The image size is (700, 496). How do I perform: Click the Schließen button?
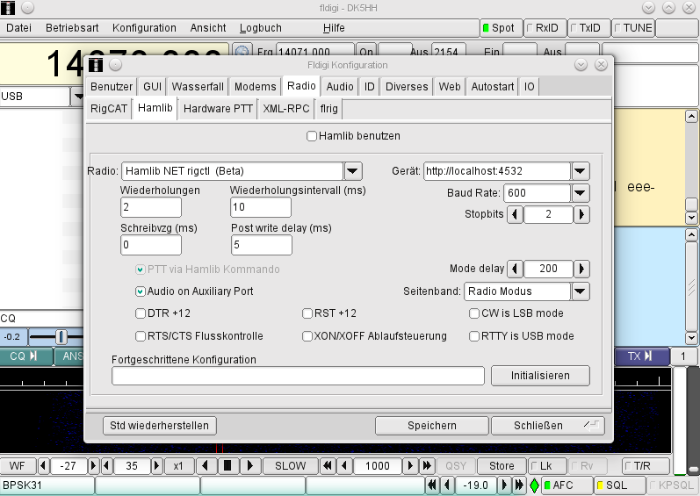[548, 425]
